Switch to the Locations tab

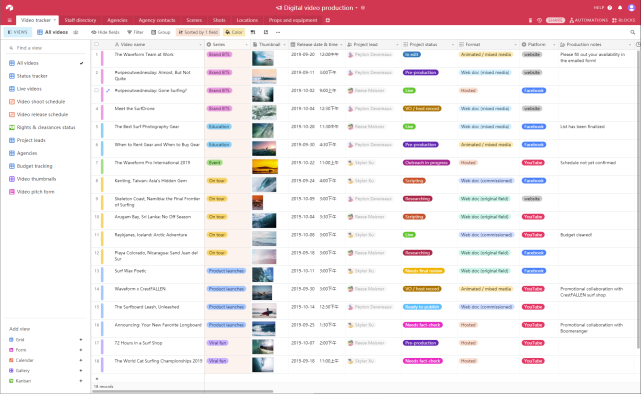pyautogui.click(x=247, y=20)
